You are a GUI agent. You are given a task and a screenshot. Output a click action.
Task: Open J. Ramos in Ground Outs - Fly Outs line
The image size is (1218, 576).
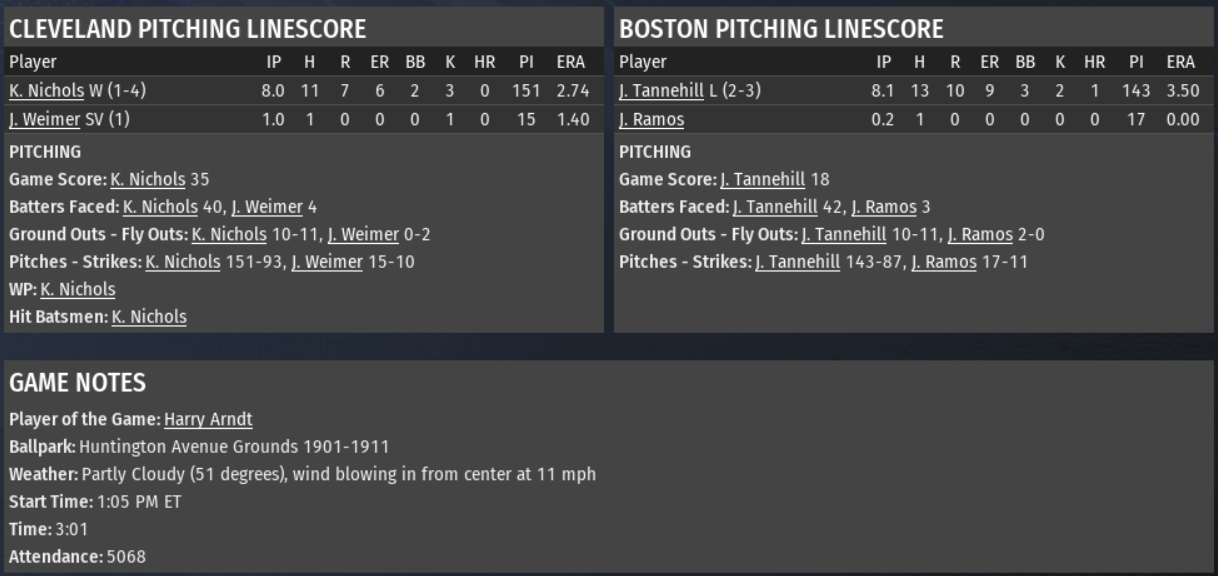coord(980,235)
